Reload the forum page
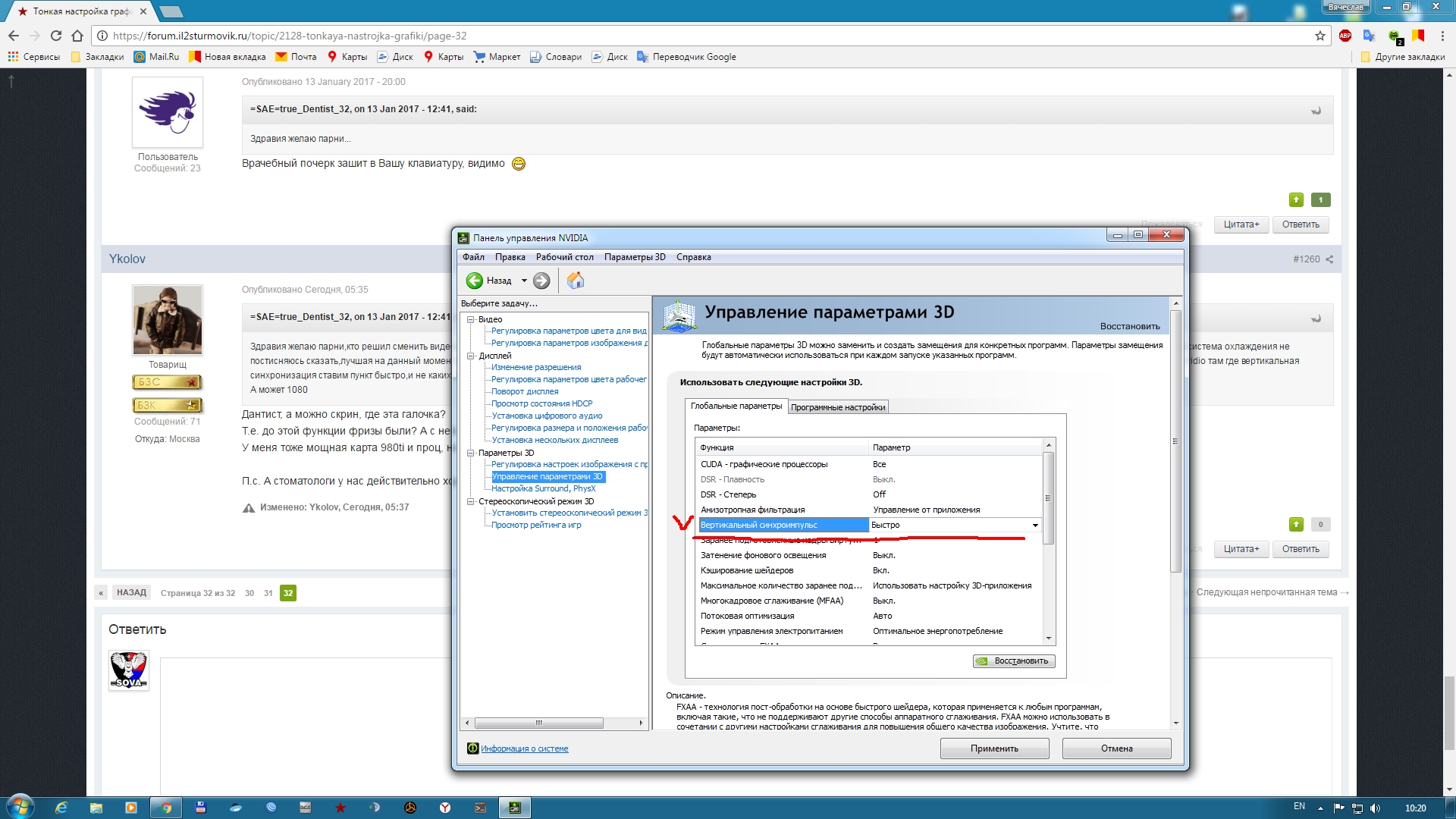1456x819 pixels. click(x=56, y=36)
